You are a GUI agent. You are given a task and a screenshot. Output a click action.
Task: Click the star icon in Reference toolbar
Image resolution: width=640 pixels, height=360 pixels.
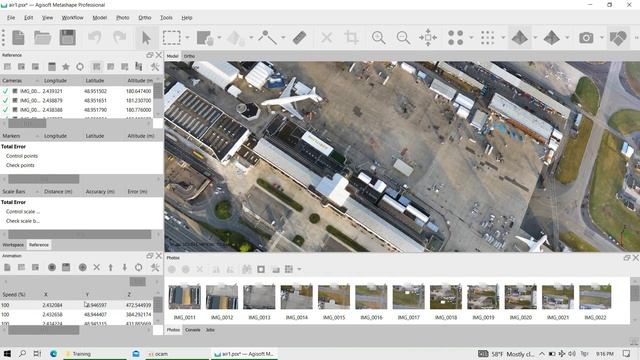(66, 67)
